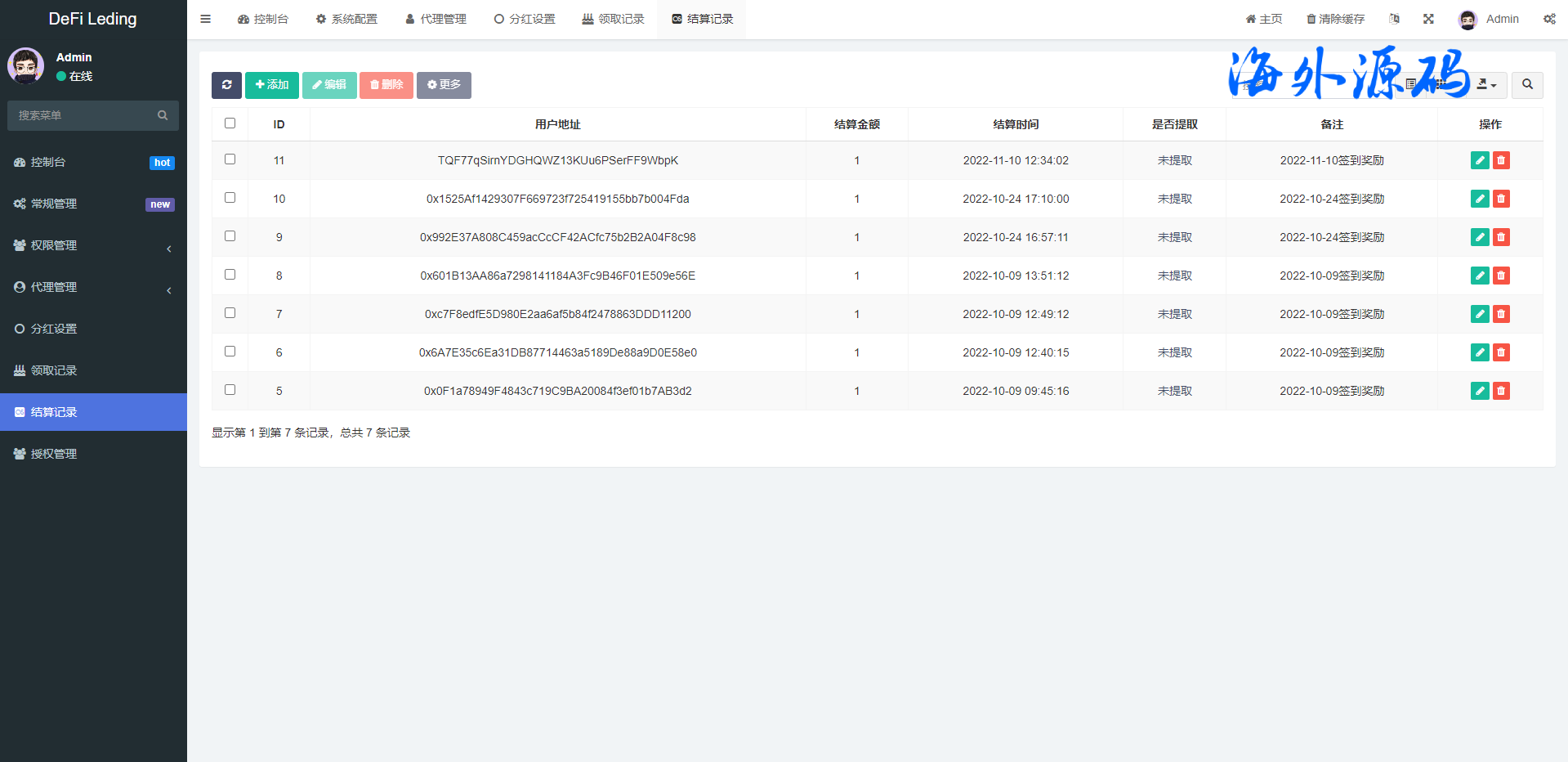Expand the 权限管理 sidebar menu
Image resolution: width=1568 pixels, height=762 pixels.
93,245
